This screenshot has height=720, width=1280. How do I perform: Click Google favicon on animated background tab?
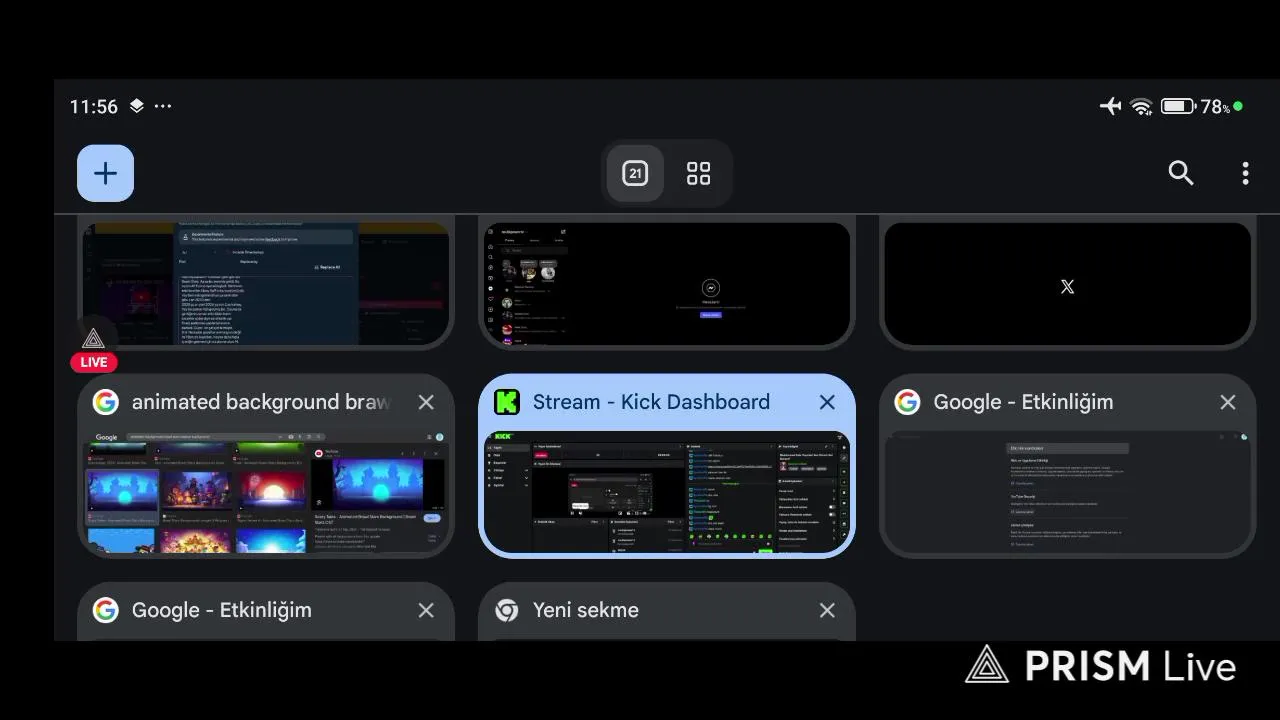(x=106, y=402)
